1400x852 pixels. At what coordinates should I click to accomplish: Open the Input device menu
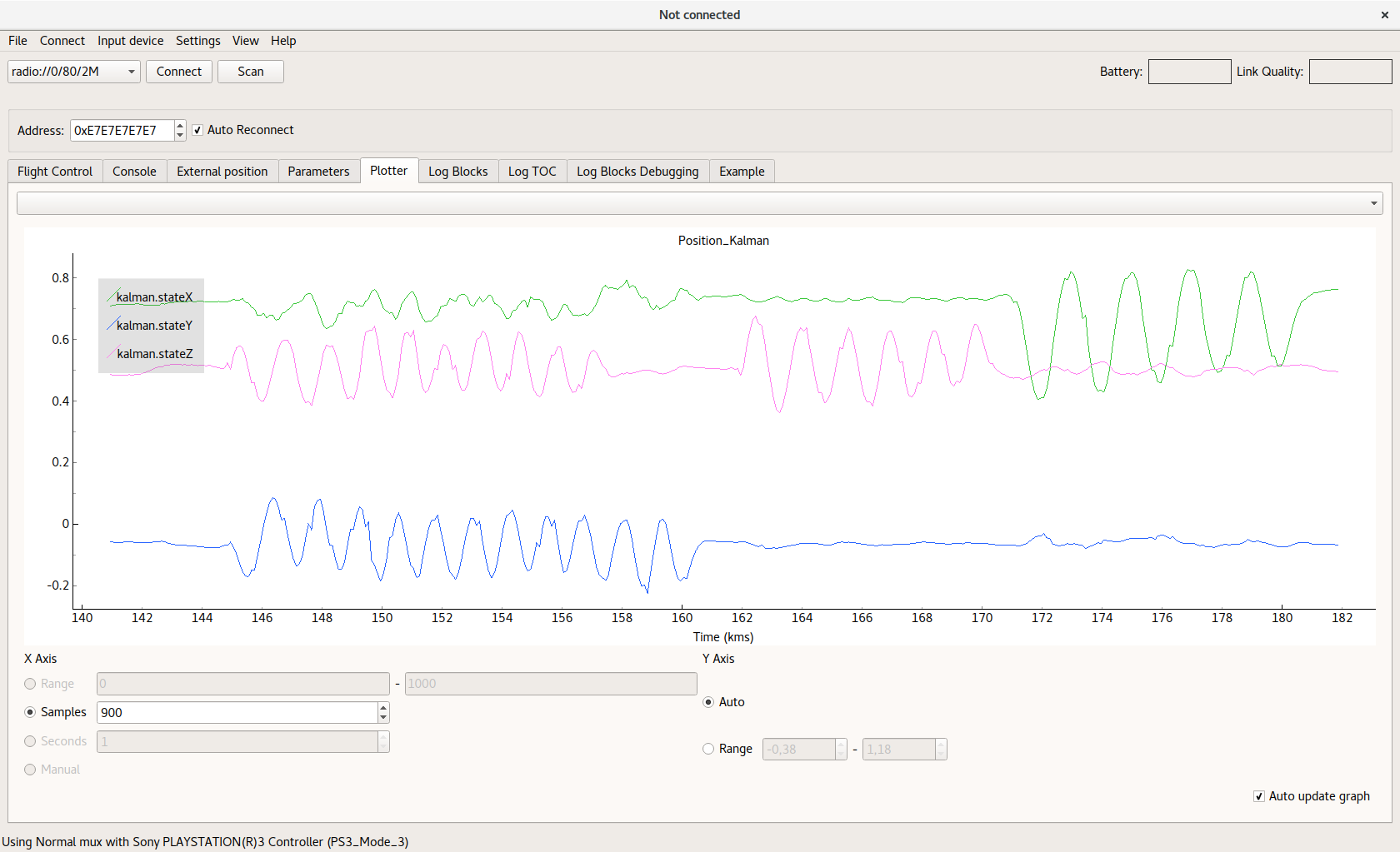coord(130,41)
